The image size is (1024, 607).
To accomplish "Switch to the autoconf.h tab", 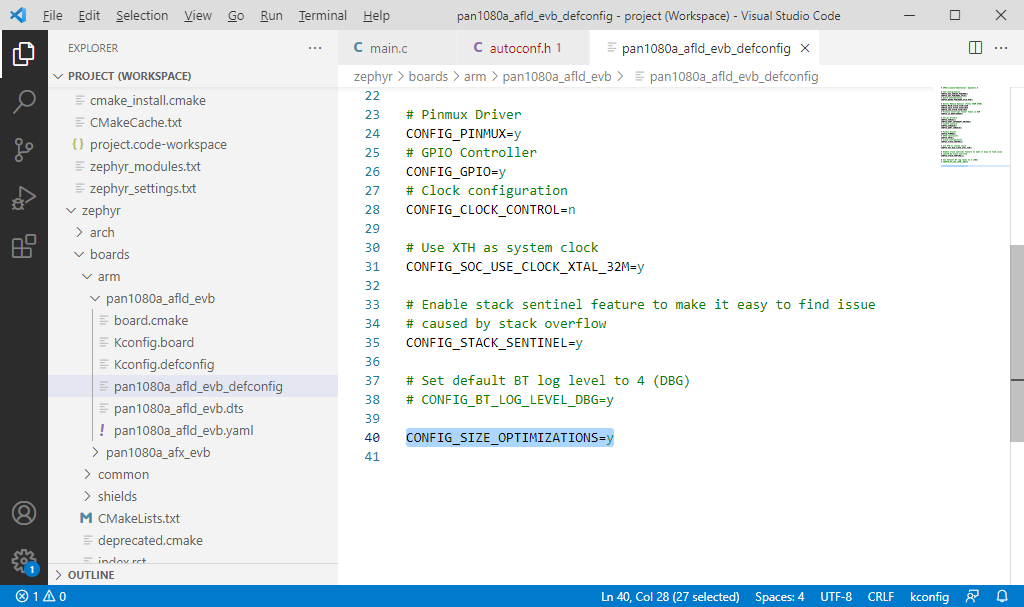I will click(523, 48).
